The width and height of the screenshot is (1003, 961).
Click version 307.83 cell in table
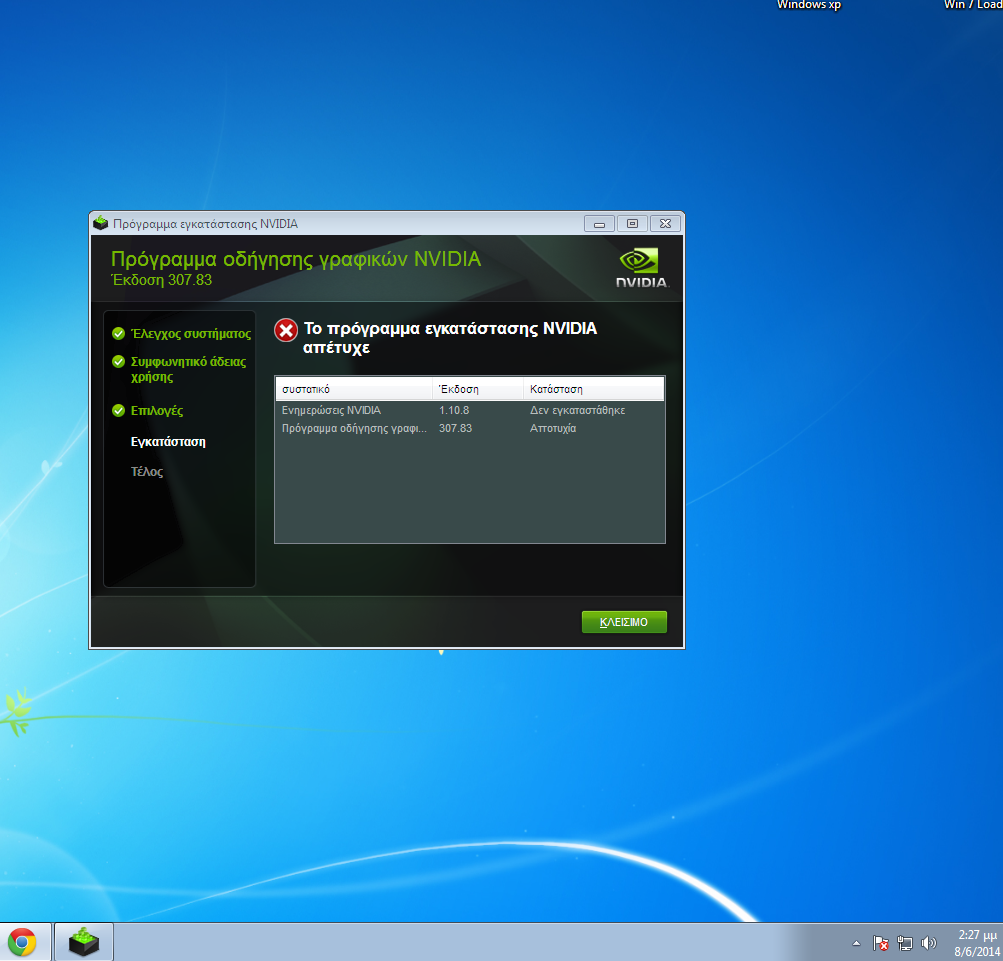[x=455, y=428]
